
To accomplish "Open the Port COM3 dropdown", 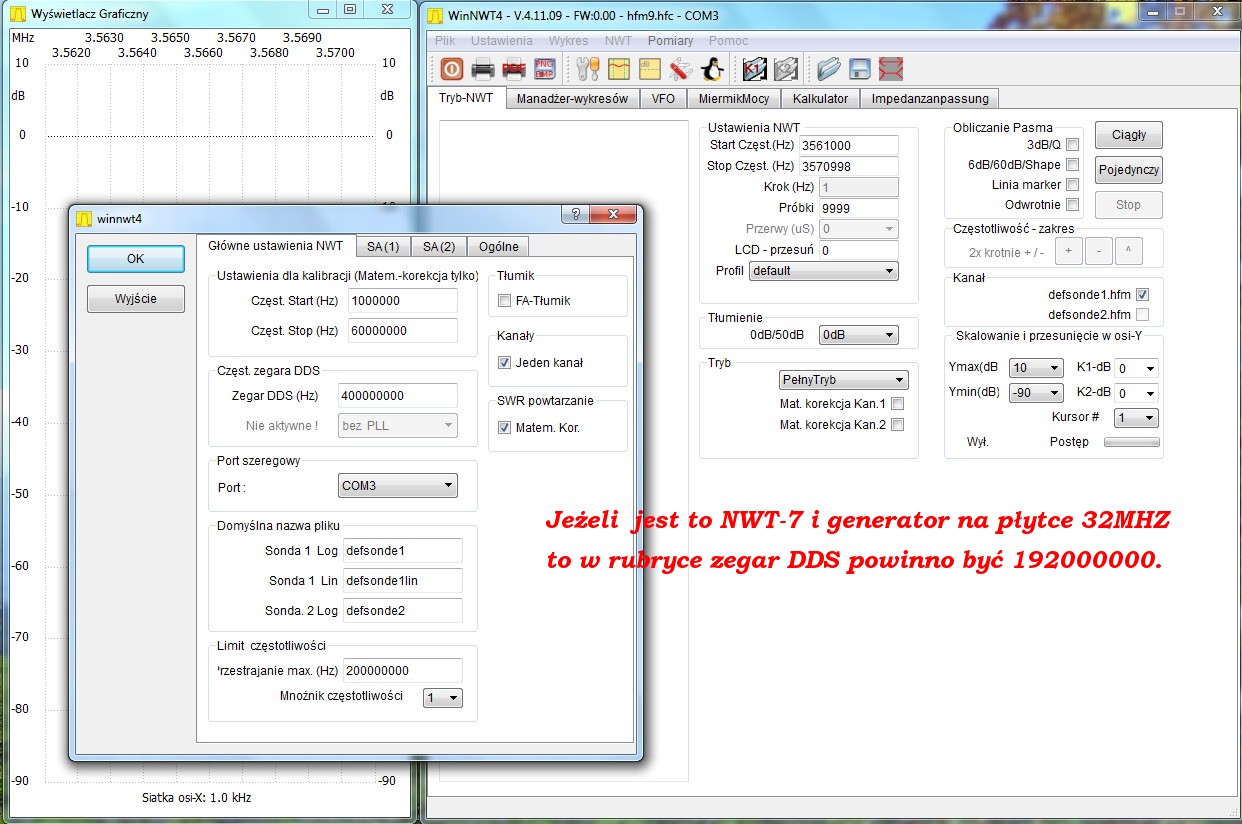I will point(398,486).
